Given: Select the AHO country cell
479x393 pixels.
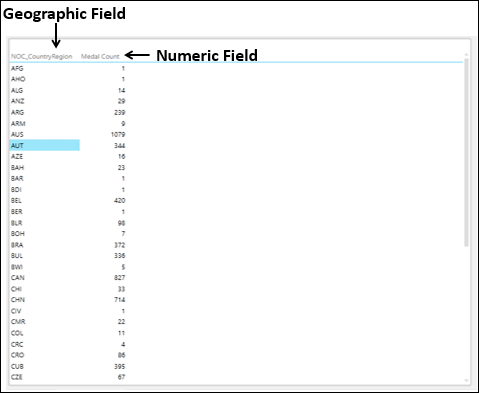Looking at the screenshot, I should point(18,79).
